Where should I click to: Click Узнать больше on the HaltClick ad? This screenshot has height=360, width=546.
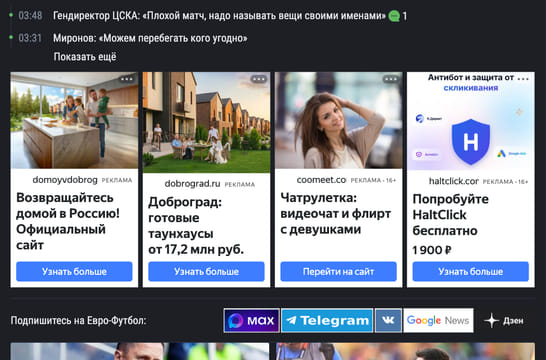470,271
